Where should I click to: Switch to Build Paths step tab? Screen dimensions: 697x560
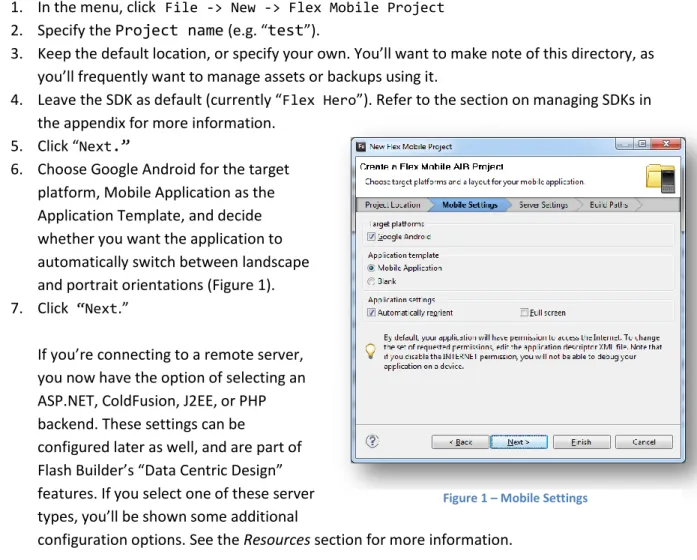point(609,205)
